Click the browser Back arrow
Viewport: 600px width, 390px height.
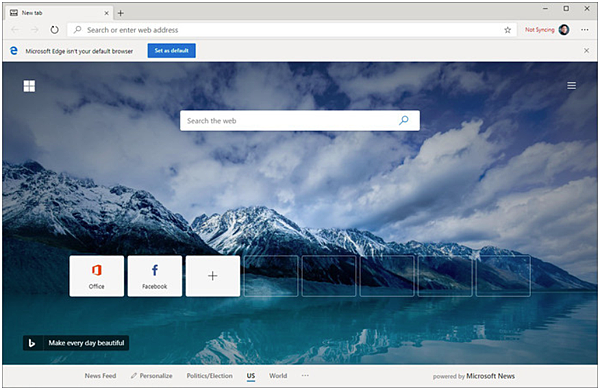(x=15, y=30)
